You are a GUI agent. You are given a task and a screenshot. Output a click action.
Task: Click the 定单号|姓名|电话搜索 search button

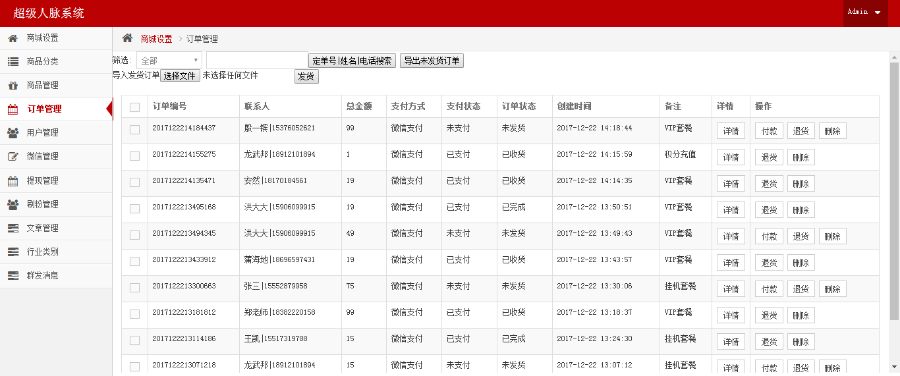click(352, 61)
